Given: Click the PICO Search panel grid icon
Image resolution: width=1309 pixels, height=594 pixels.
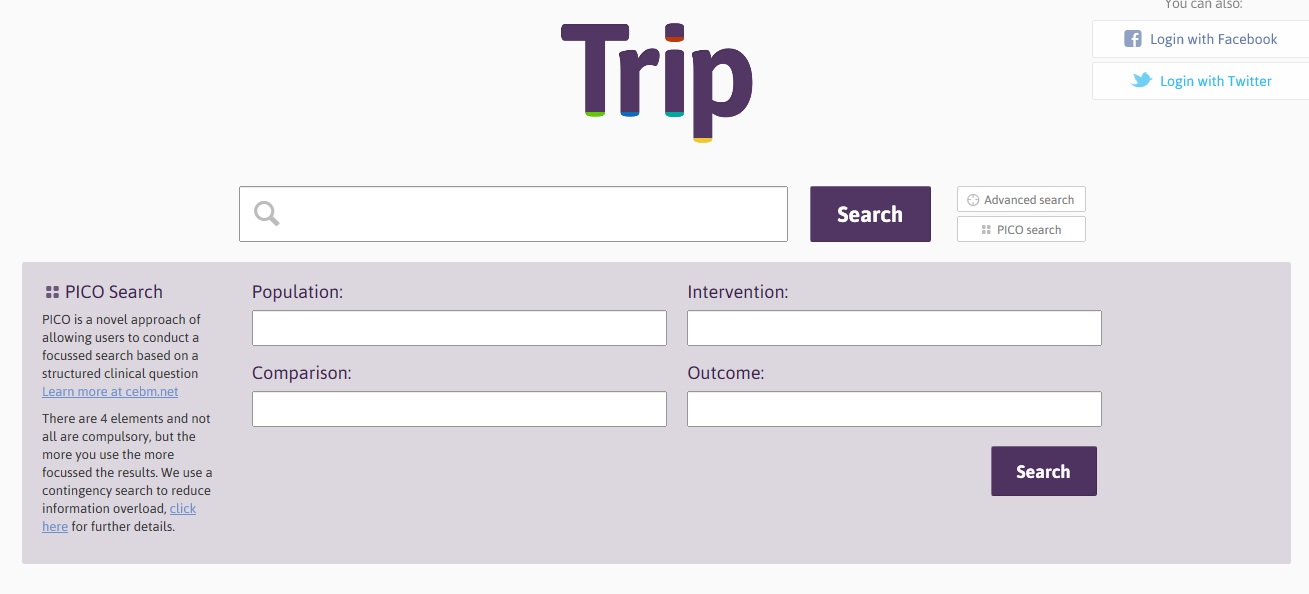Looking at the screenshot, I should 50,291.
